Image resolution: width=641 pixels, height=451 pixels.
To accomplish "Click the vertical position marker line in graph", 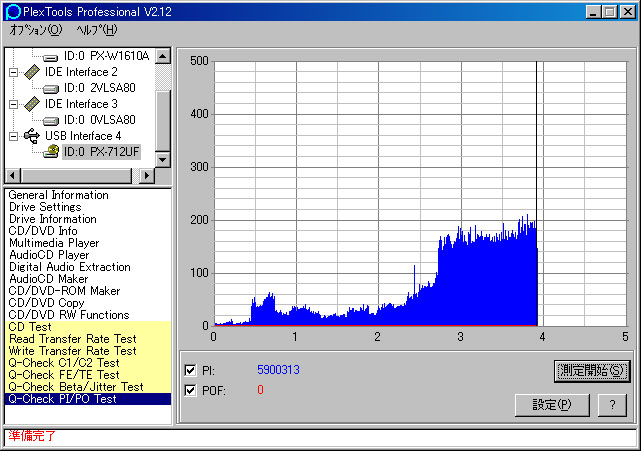I will (x=537, y=193).
